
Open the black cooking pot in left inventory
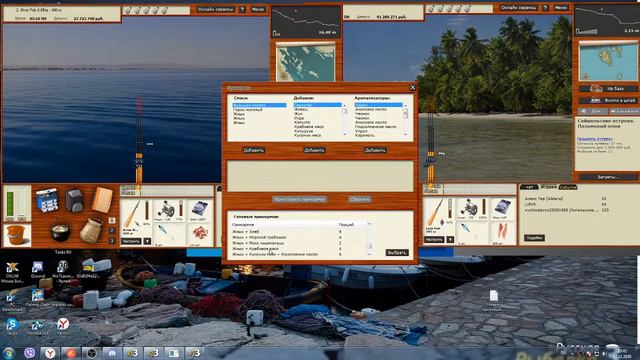point(60,231)
